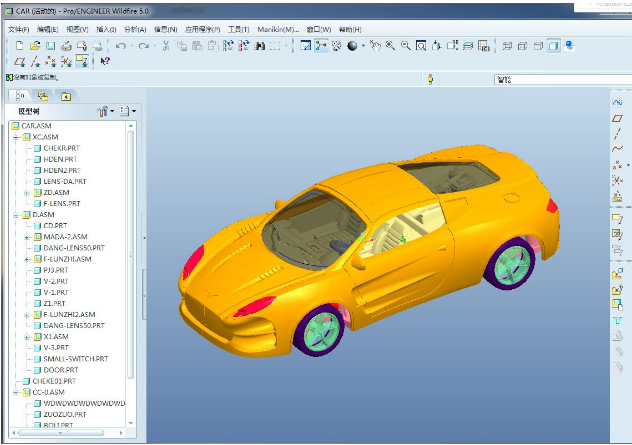Open the Manikin menu
Screen dimensions: 632x445
click(x=277, y=30)
